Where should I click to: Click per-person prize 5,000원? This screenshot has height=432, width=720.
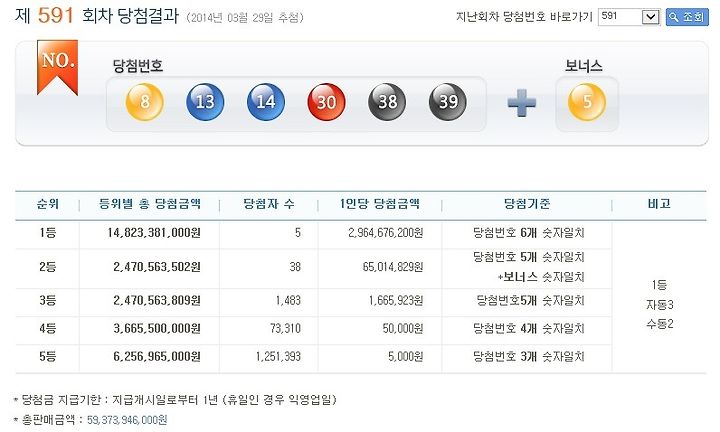(x=405, y=357)
